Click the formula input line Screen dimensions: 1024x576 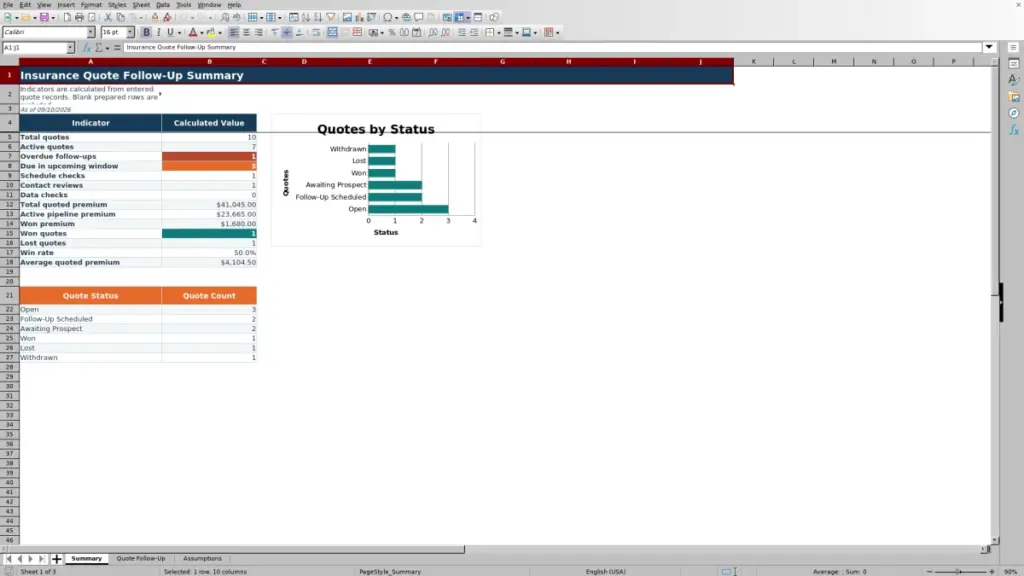click(552, 48)
